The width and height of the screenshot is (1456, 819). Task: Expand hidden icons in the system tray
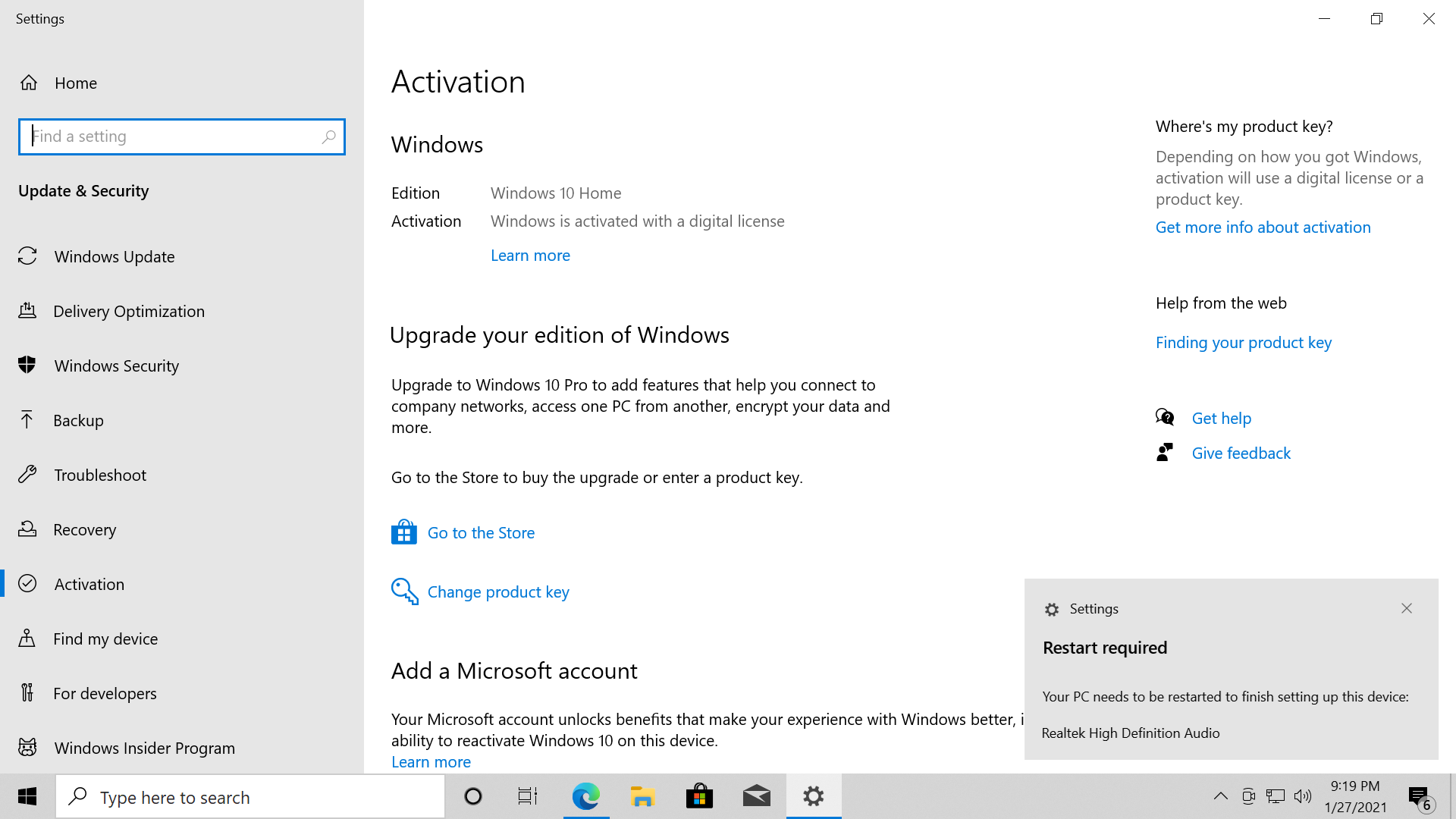point(1221,796)
